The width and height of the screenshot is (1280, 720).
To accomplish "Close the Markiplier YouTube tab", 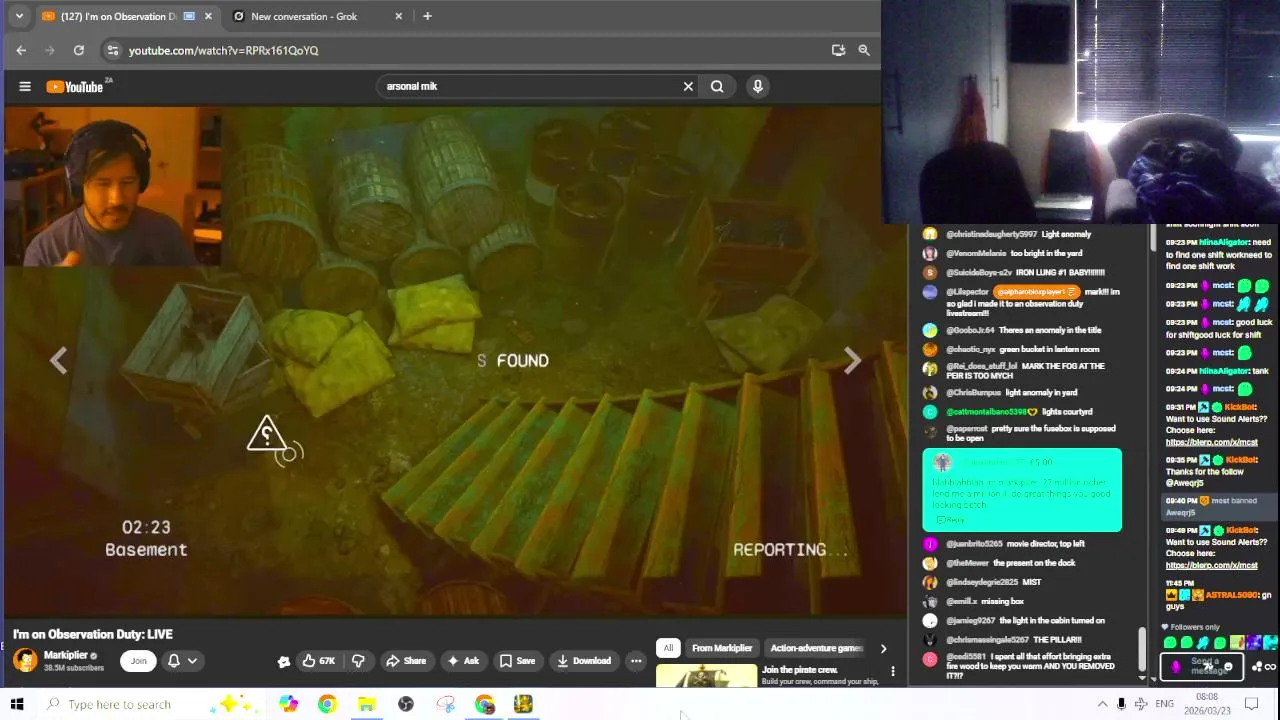I will click(x=208, y=16).
